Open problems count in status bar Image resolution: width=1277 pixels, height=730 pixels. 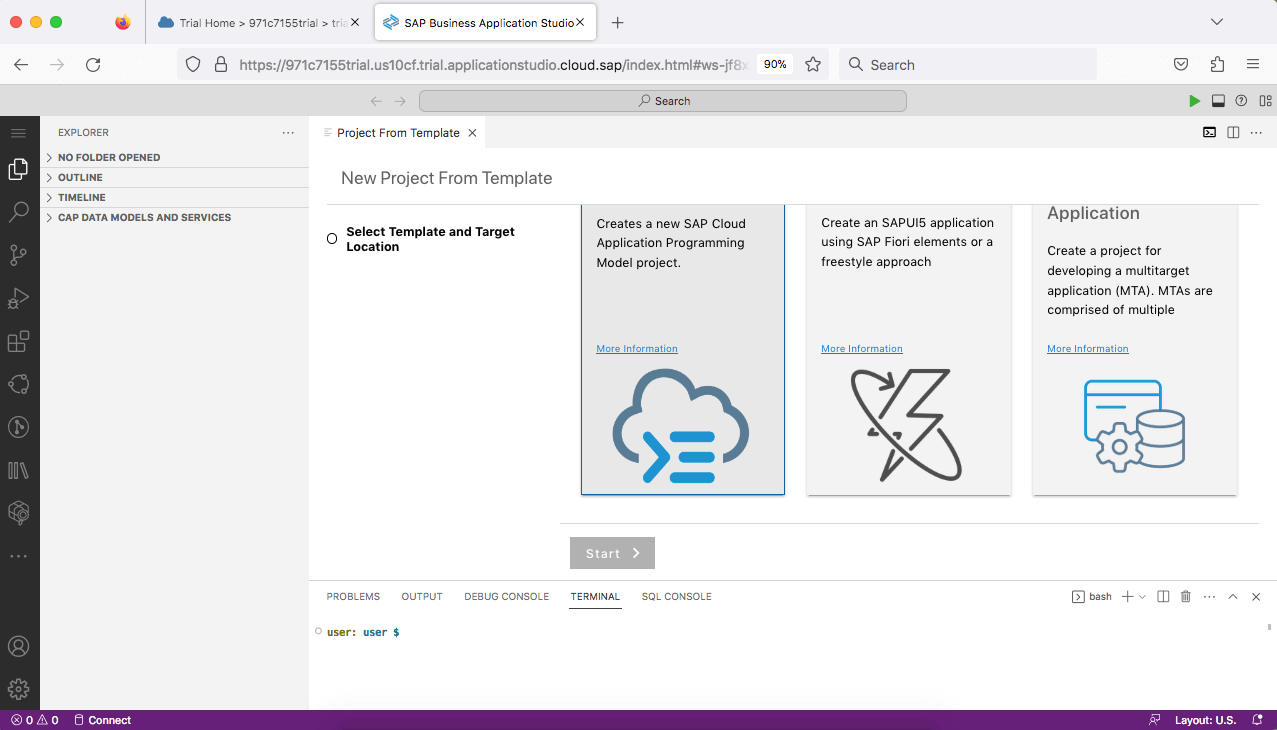tap(34, 720)
